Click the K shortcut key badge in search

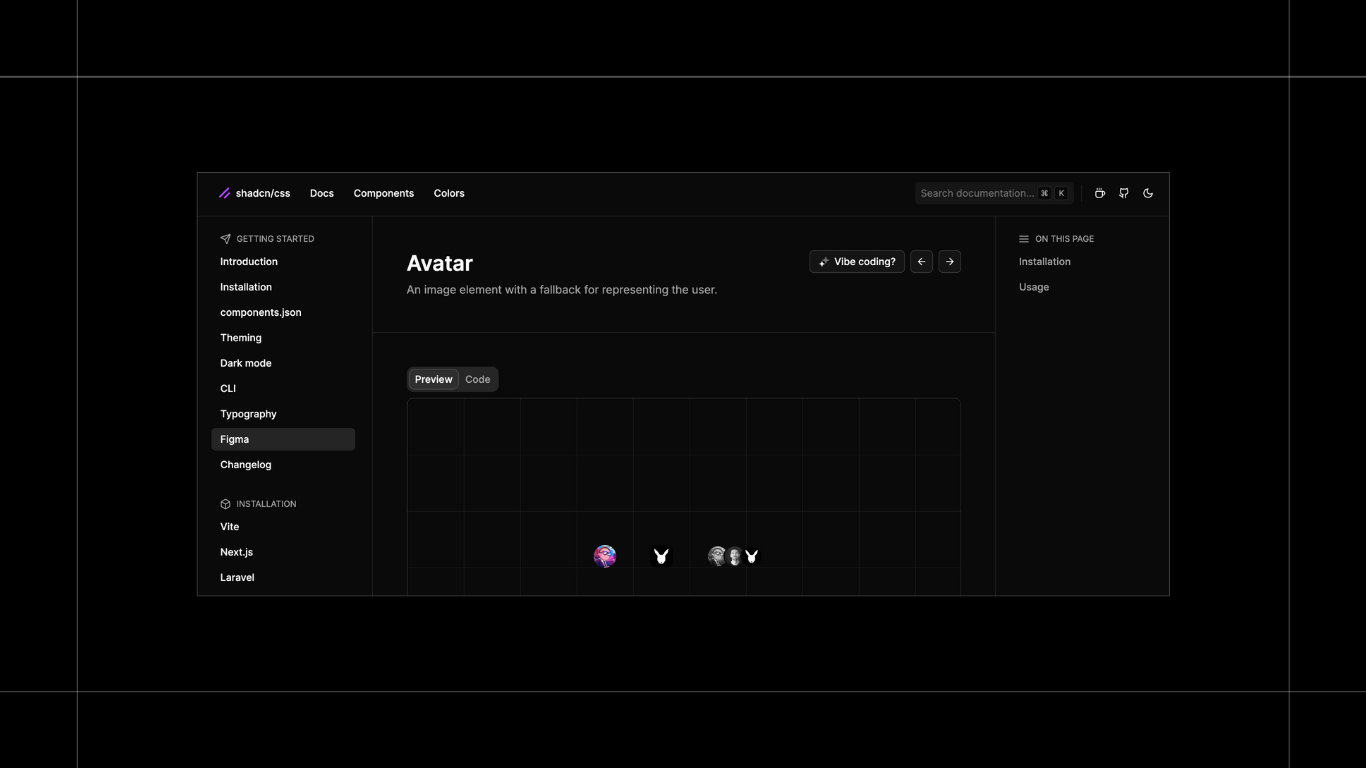[1061, 193]
